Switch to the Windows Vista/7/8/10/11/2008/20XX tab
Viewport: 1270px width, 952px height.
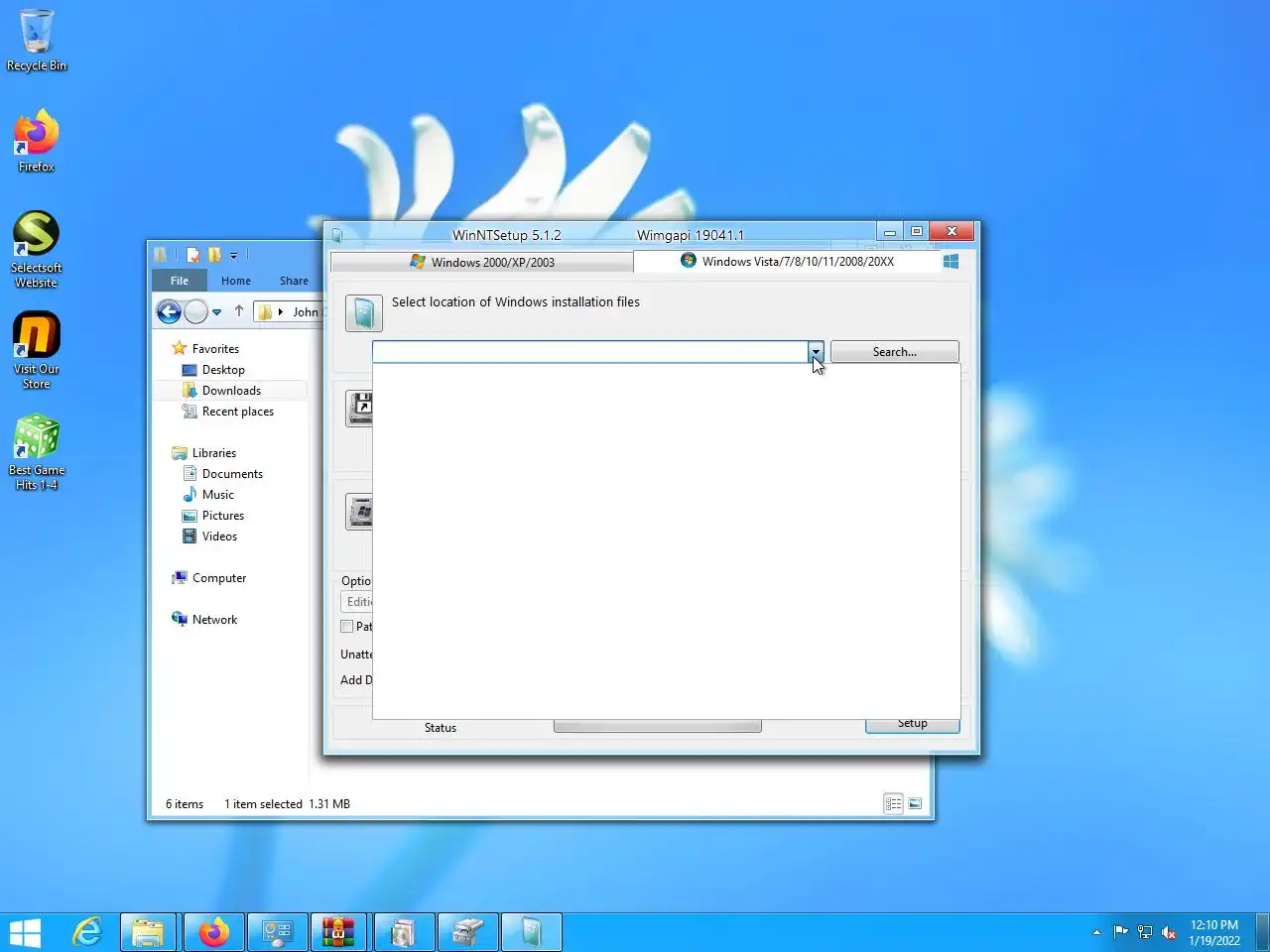click(x=787, y=261)
